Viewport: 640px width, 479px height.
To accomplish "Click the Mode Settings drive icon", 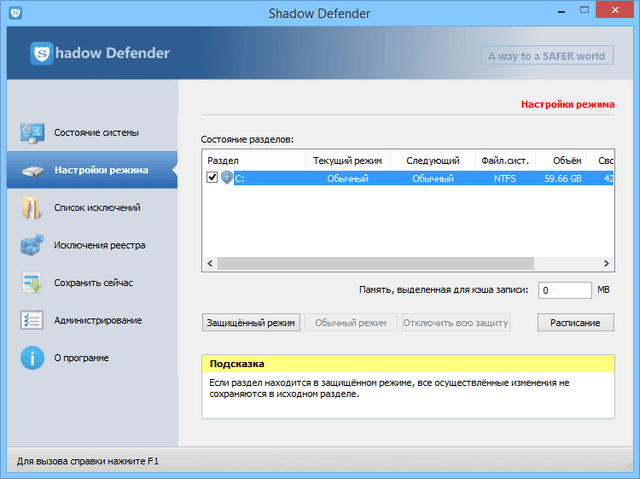I will (32, 170).
